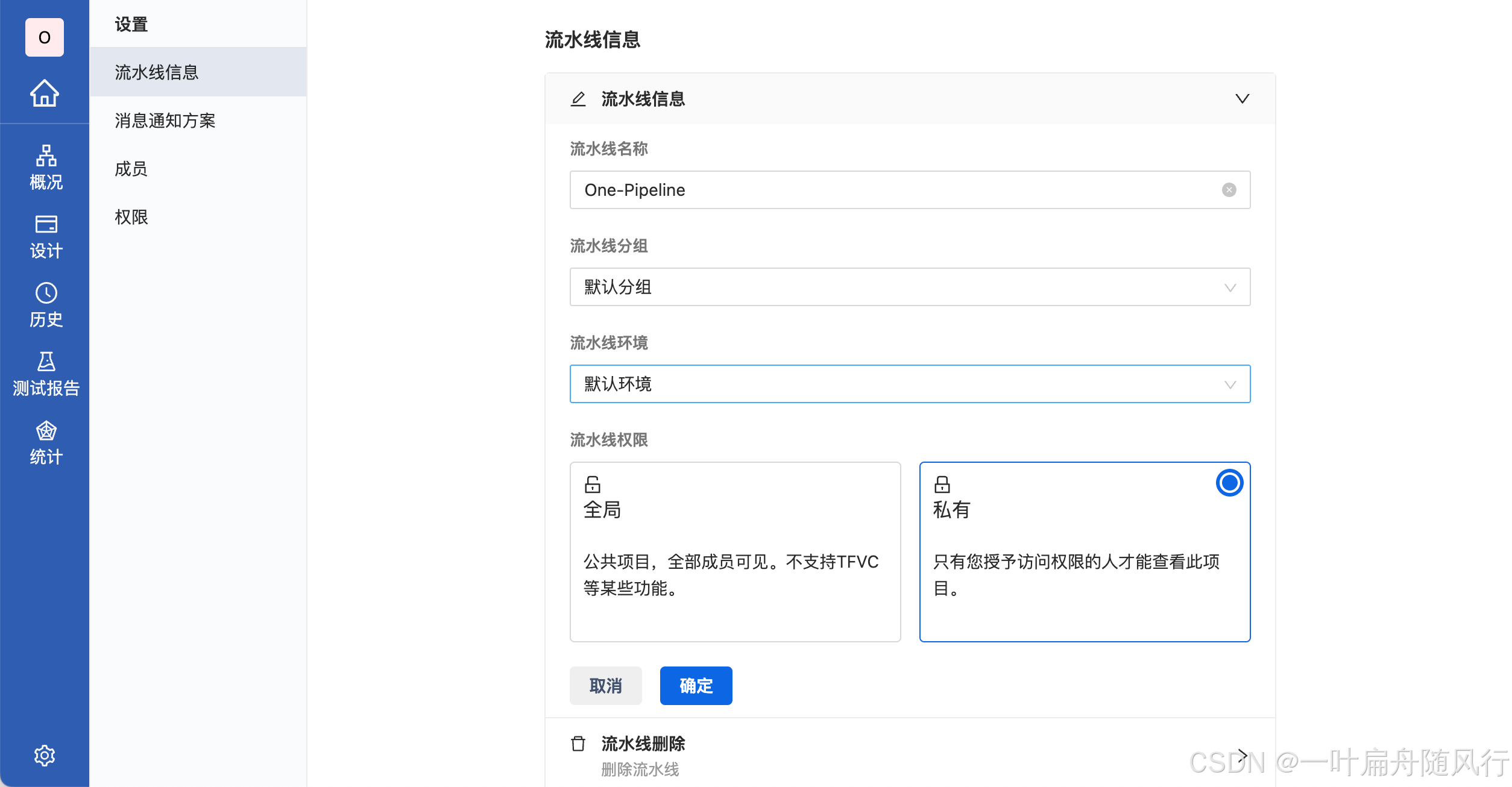Clear the pipeline name with the x icon
This screenshot has height=787, width=1512.
point(1229,190)
